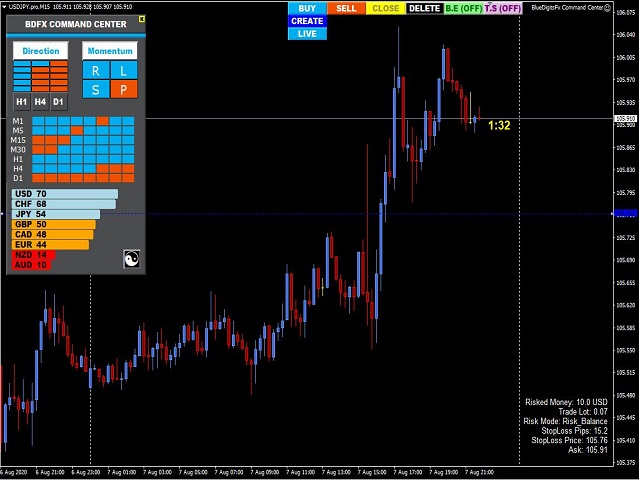Screen dimensions: 640x480
Task: Click the CHF 68 strength bar
Action: 64,204
